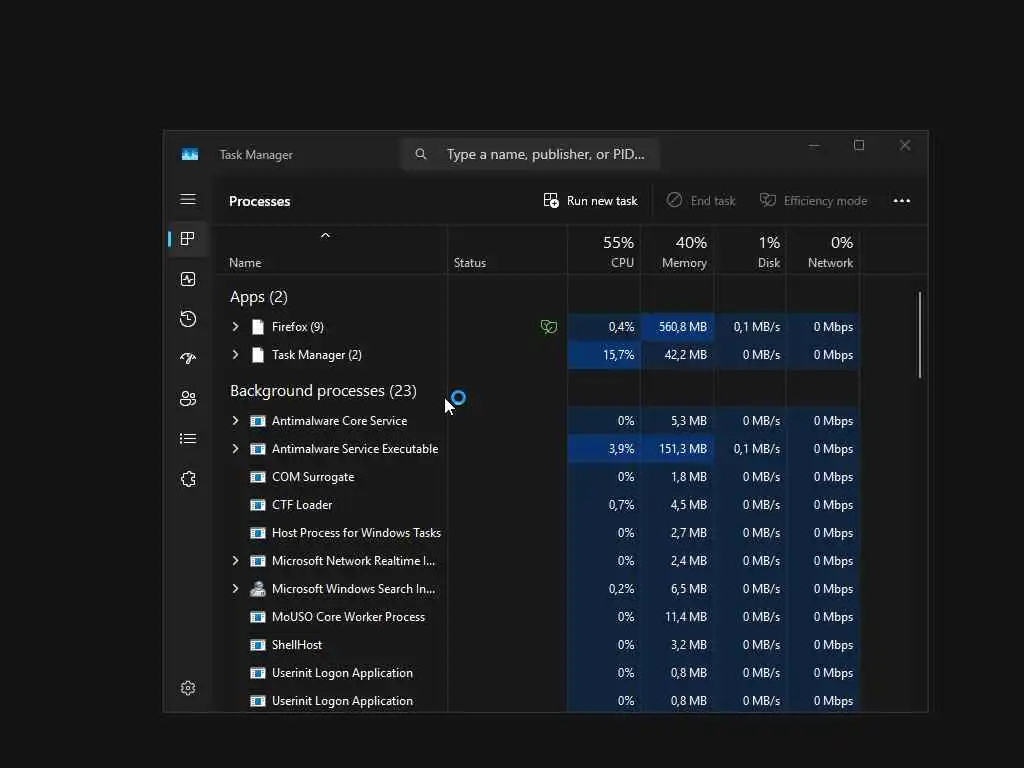Open the Details sidebar page
1024x768 pixels.
(188, 439)
